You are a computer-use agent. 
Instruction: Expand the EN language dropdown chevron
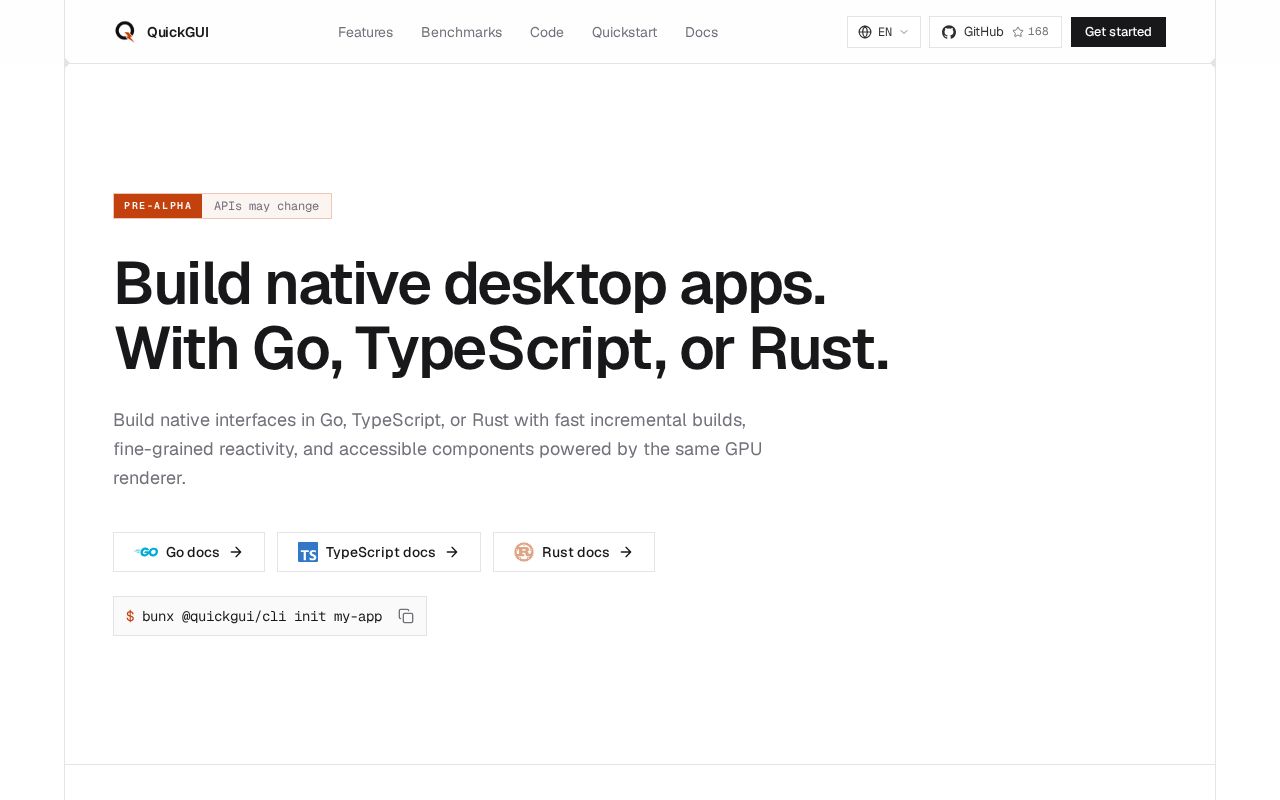(x=904, y=32)
